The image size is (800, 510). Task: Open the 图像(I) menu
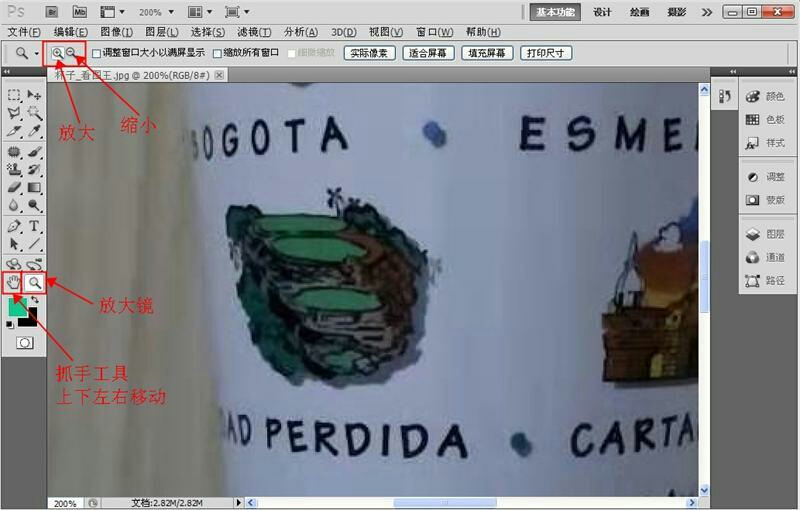(116, 32)
